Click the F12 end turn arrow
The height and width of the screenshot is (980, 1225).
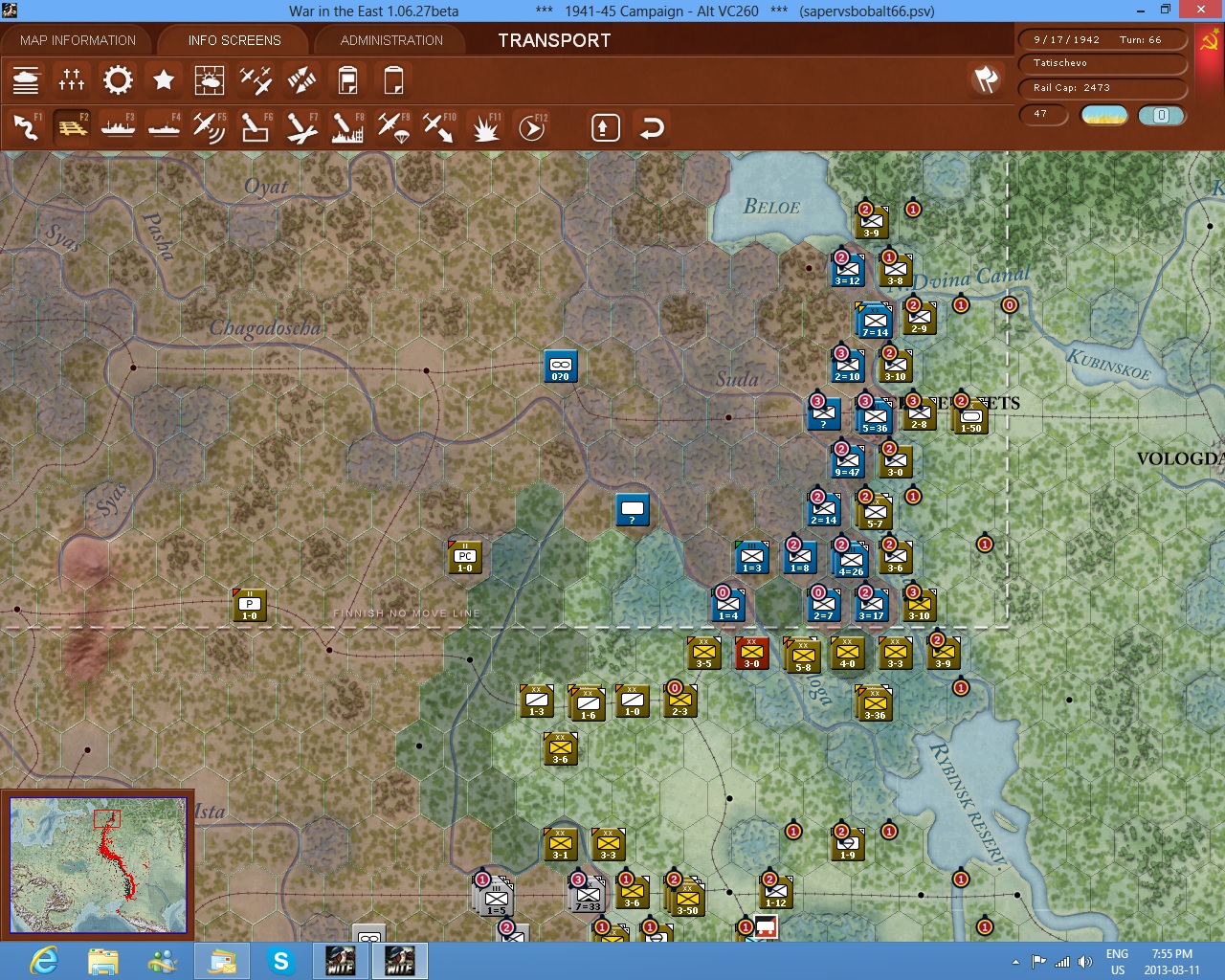(x=532, y=127)
